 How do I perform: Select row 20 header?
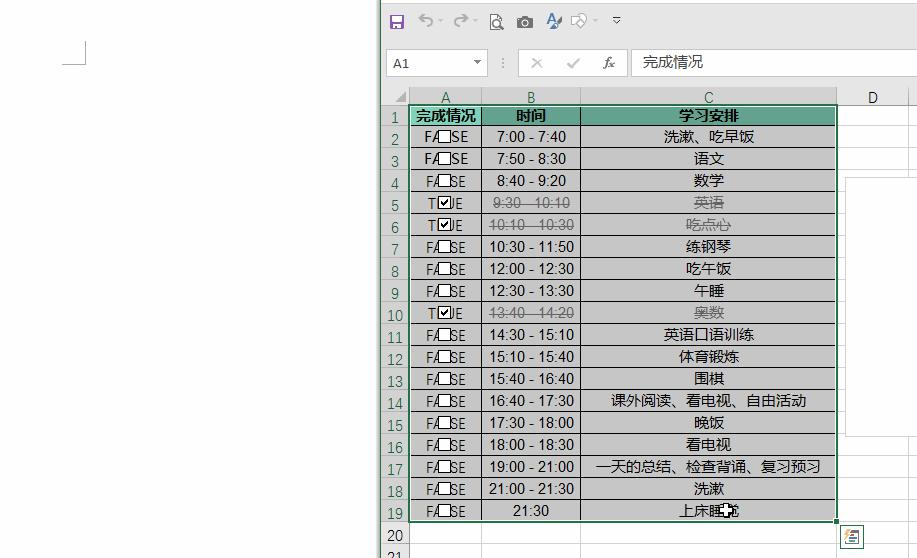pyautogui.click(x=395, y=535)
